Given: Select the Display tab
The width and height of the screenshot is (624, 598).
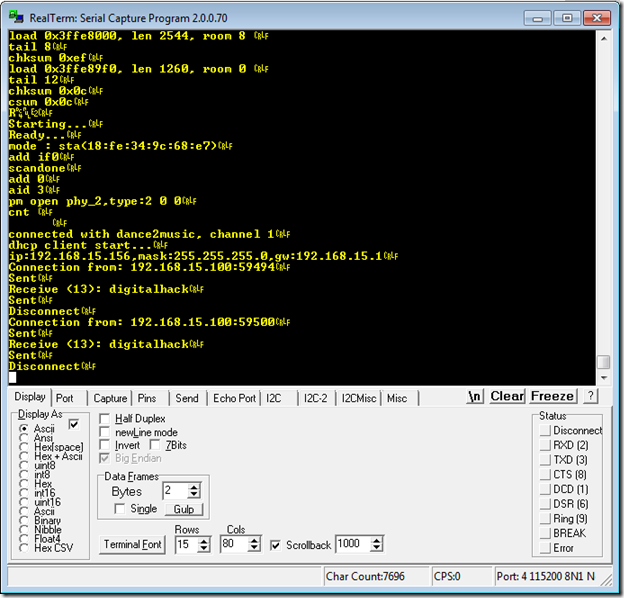Looking at the screenshot, I should pos(30,397).
